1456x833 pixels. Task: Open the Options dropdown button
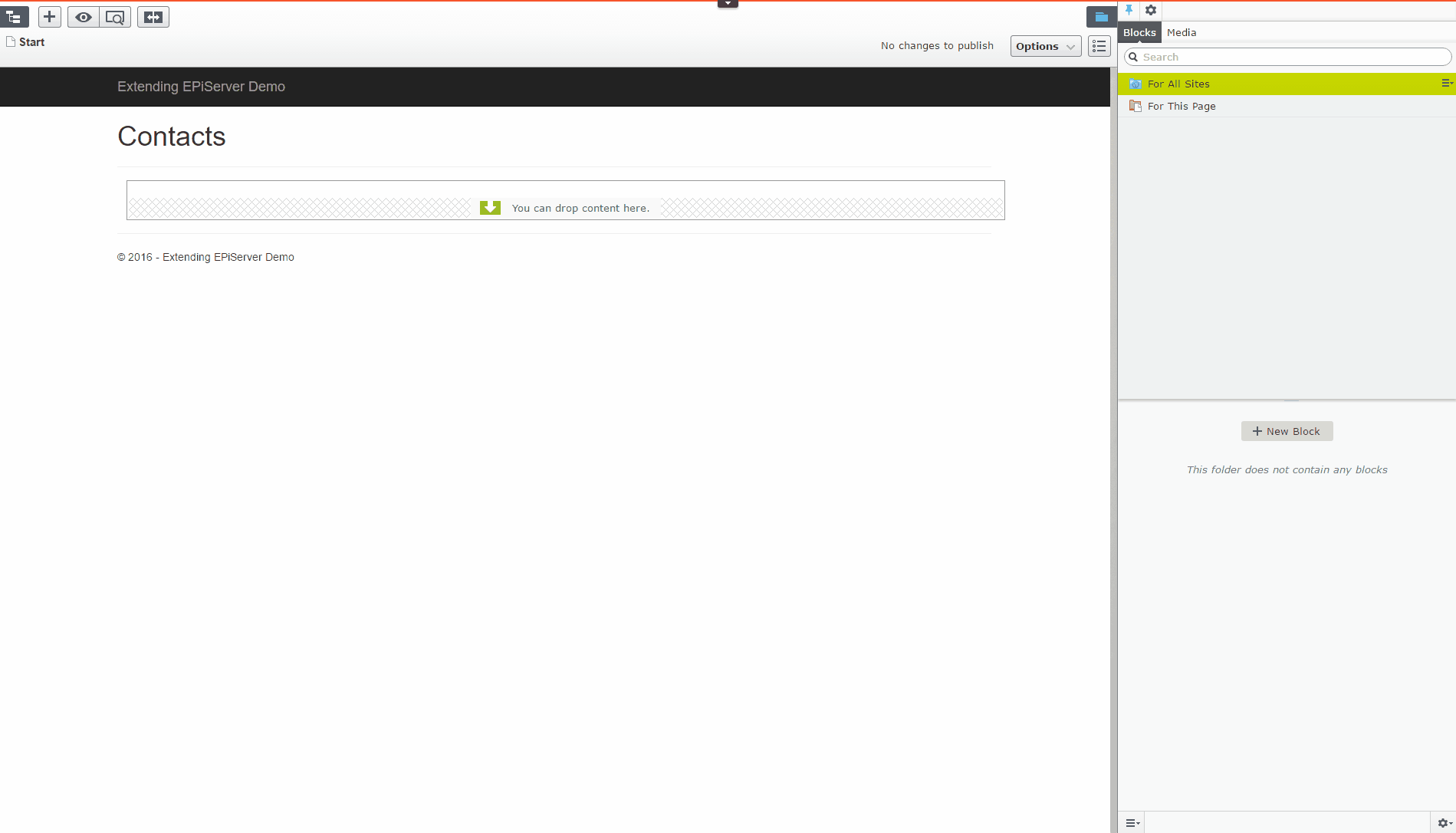1046,46
